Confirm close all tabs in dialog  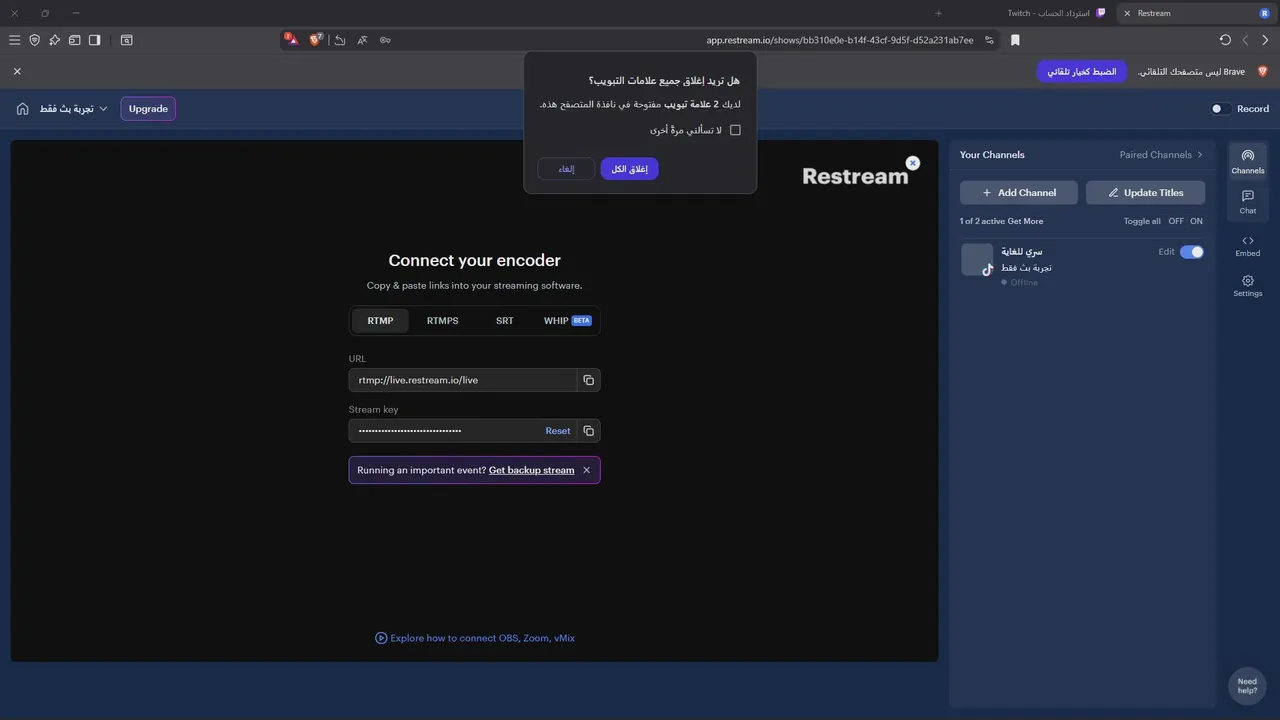pos(629,169)
